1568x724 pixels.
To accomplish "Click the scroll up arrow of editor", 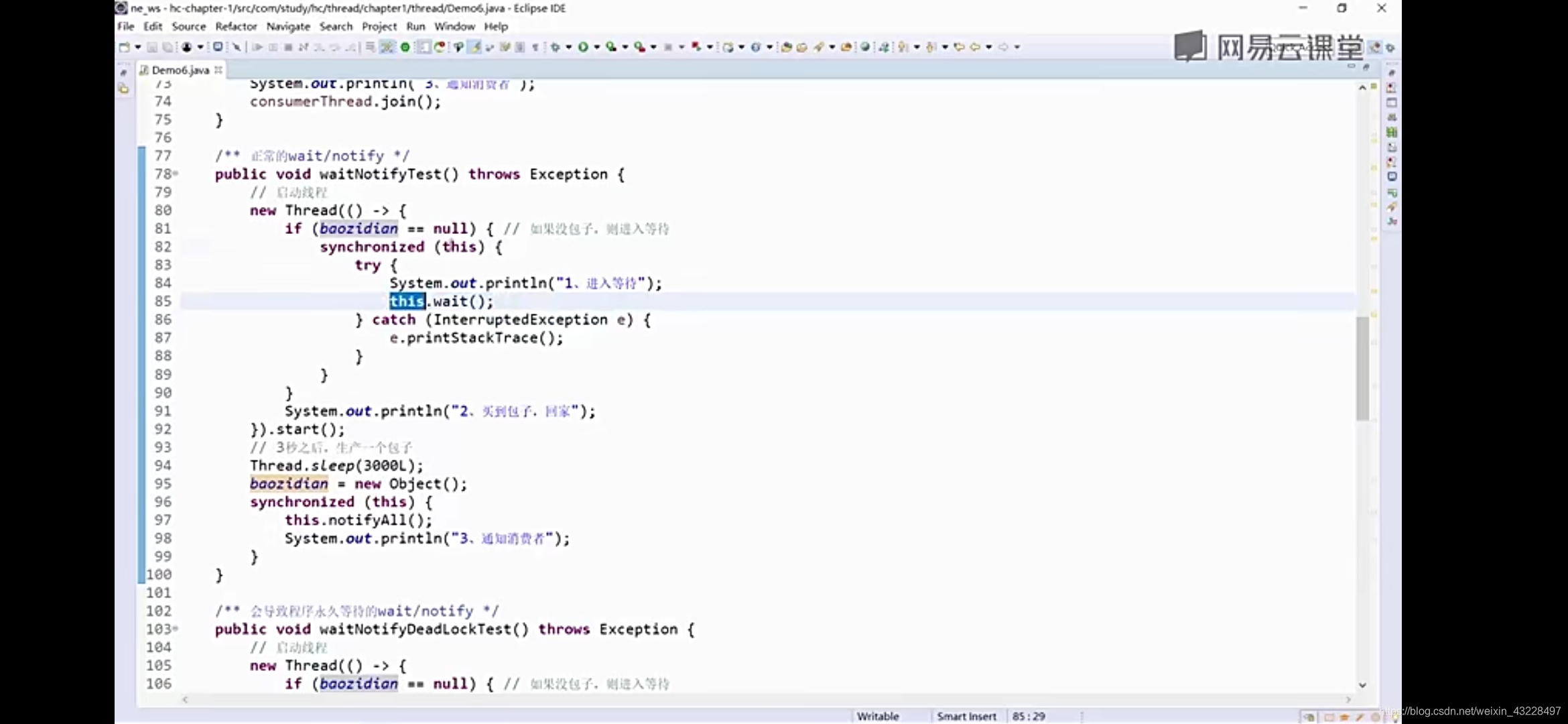I will pyautogui.click(x=1362, y=88).
